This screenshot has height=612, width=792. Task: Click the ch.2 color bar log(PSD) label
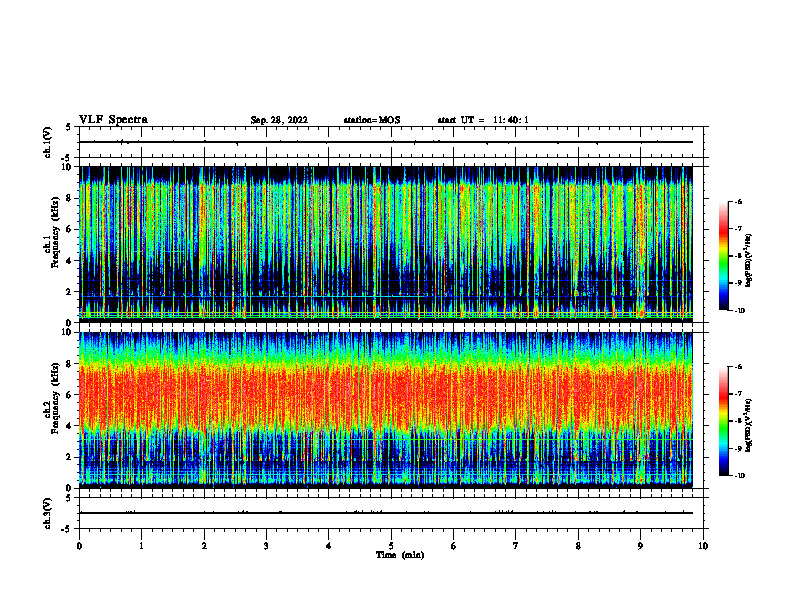[x=749, y=425]
